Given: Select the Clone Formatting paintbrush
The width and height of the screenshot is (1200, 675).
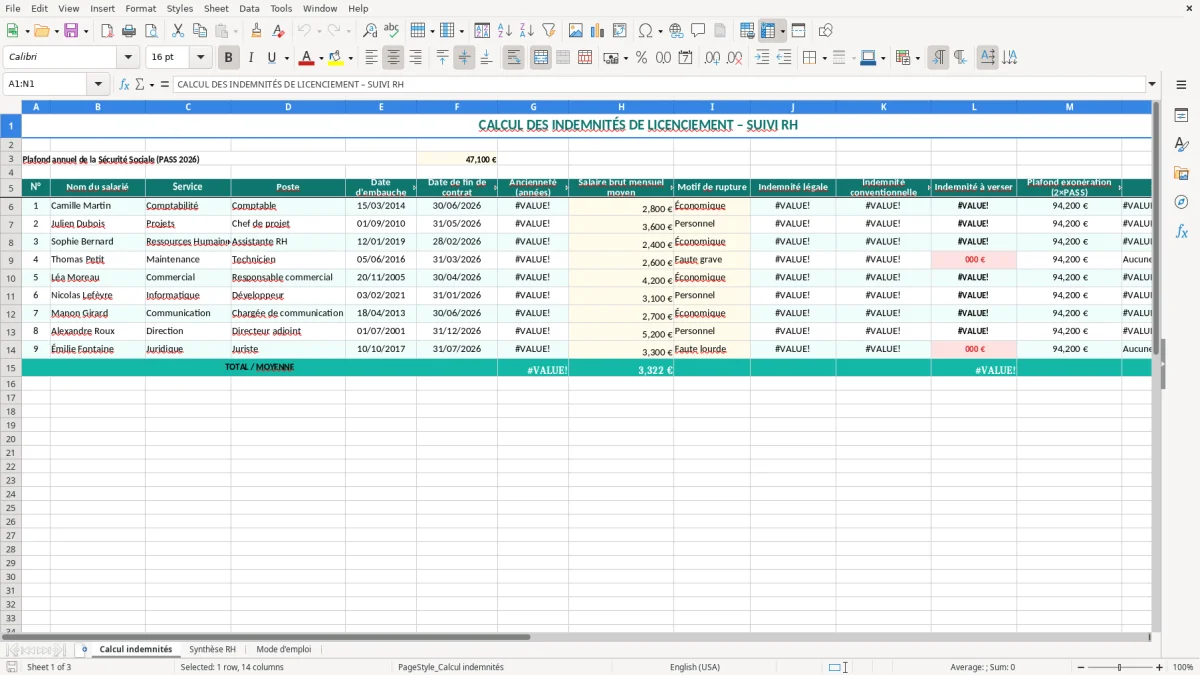Looking at the screenshot, I should pos(256,31).
